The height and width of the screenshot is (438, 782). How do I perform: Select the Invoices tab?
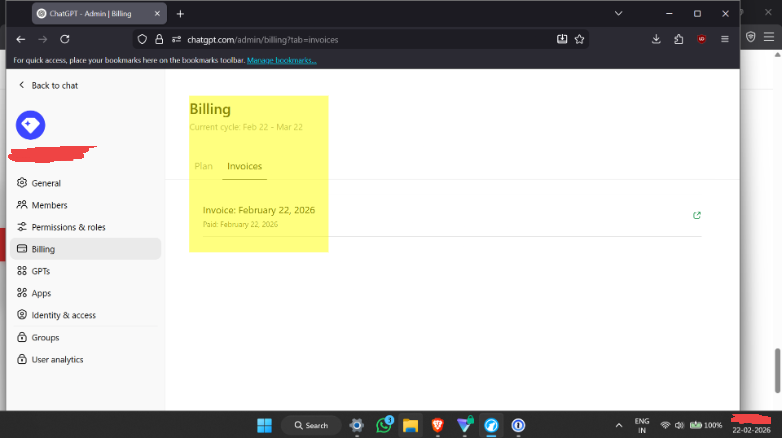[244, 166]
